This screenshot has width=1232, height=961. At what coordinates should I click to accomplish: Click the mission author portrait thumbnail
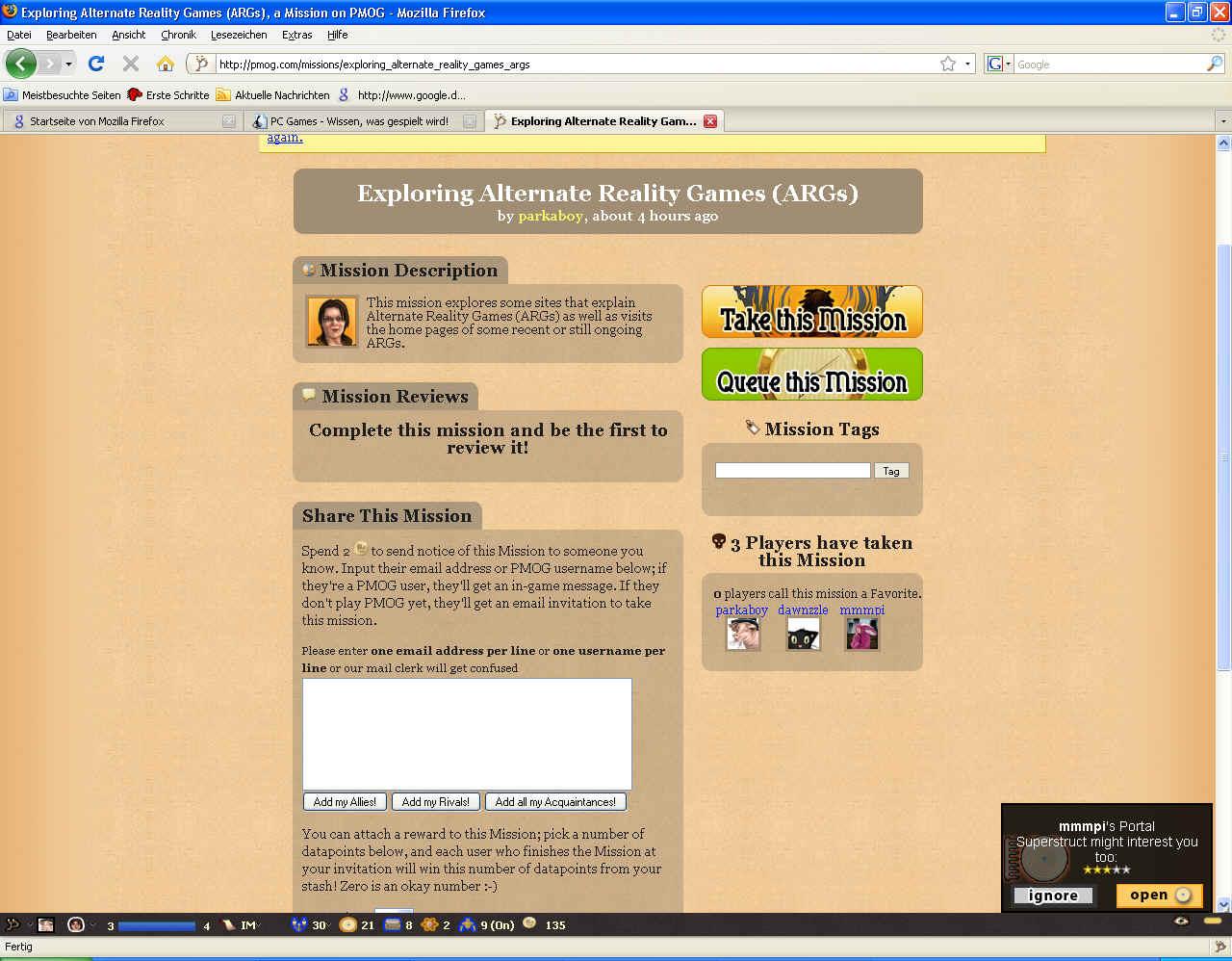click(x=332, y=322)
